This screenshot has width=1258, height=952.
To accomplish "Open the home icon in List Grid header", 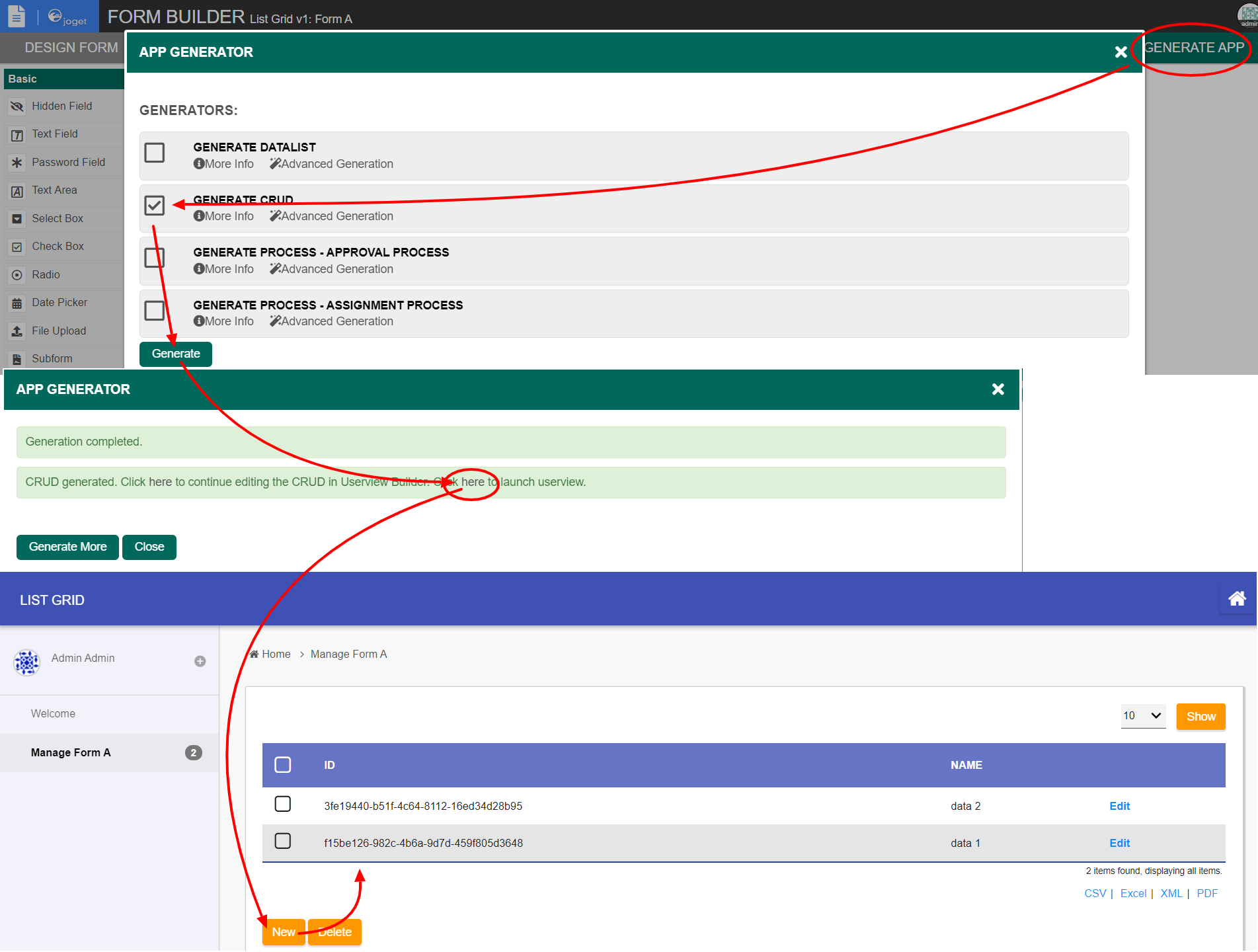I will coord(1237,599).
